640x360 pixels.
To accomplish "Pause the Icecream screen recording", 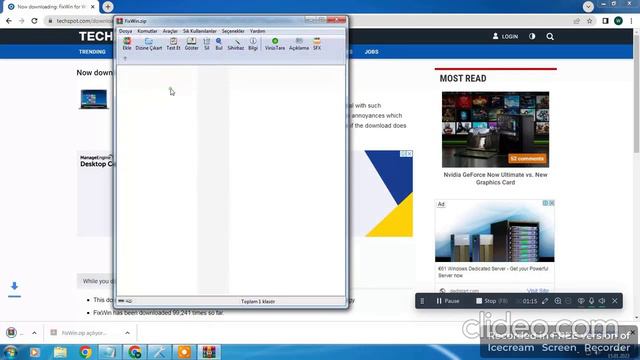I will (448, 301).
